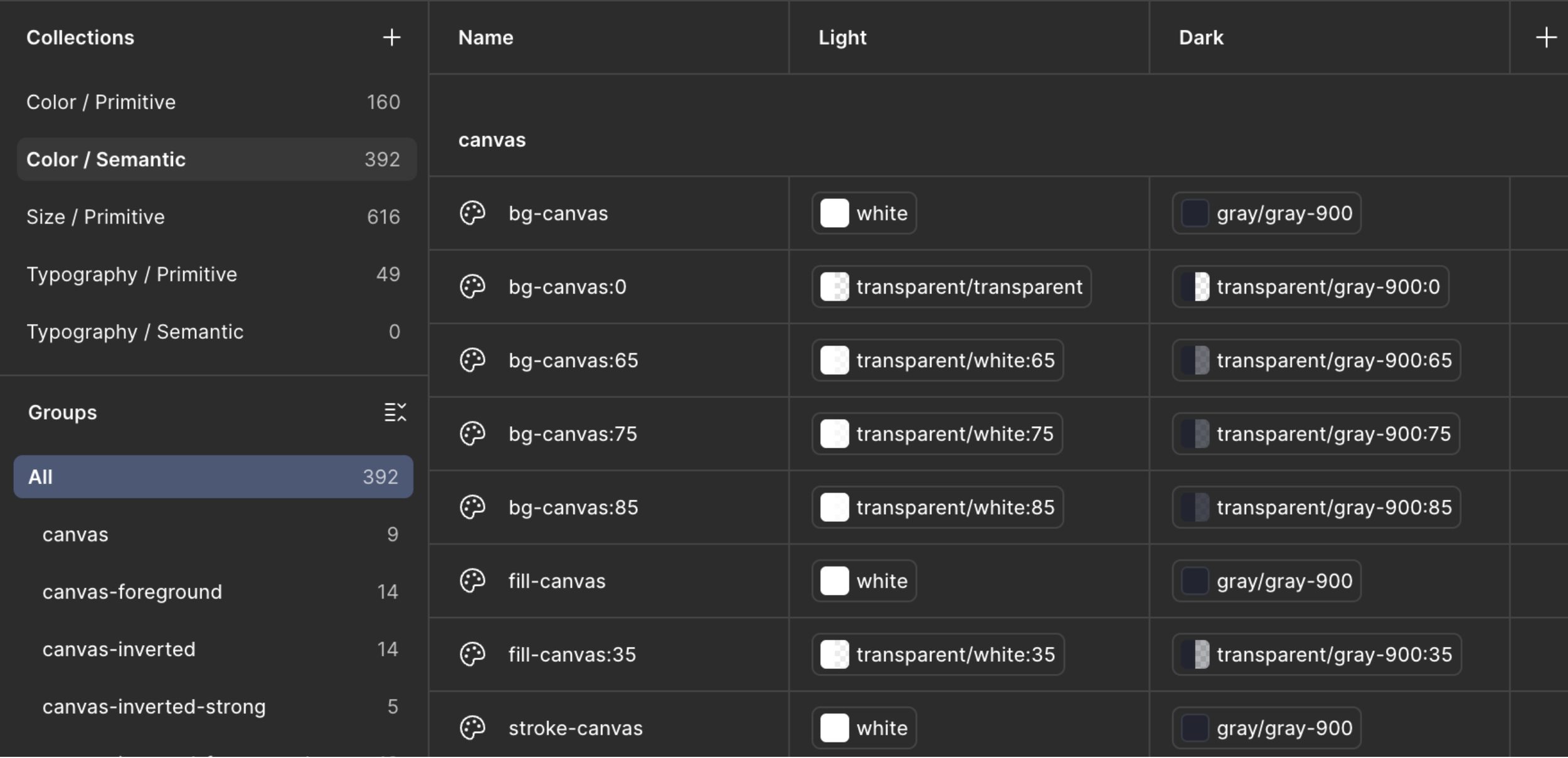Click the bg-canvas:0 variable name
This screenshot has width=1568, height=758.
[x=567, y=287]
